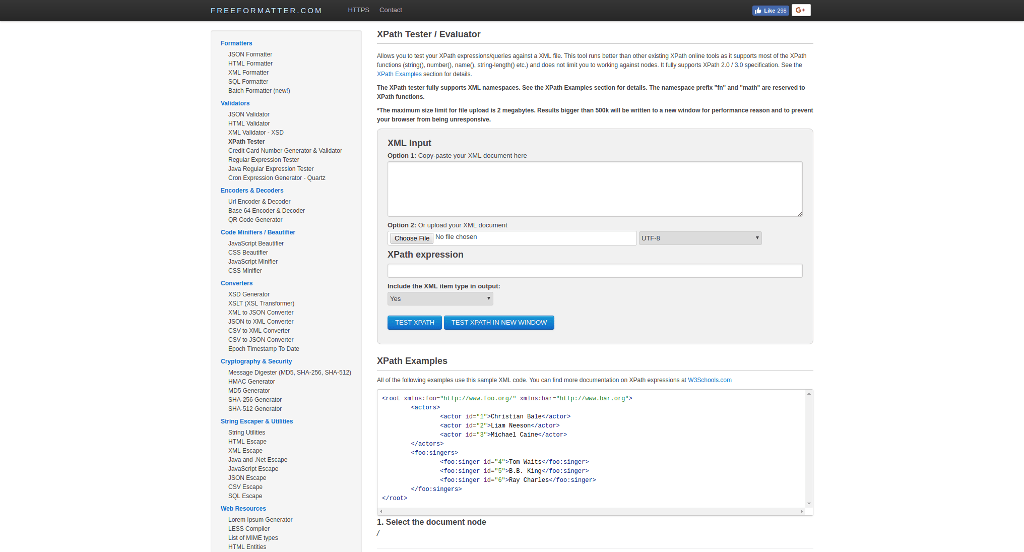Open QR Code Generator link
Viewport: 1024px width, 552px height.
(255, 220)
